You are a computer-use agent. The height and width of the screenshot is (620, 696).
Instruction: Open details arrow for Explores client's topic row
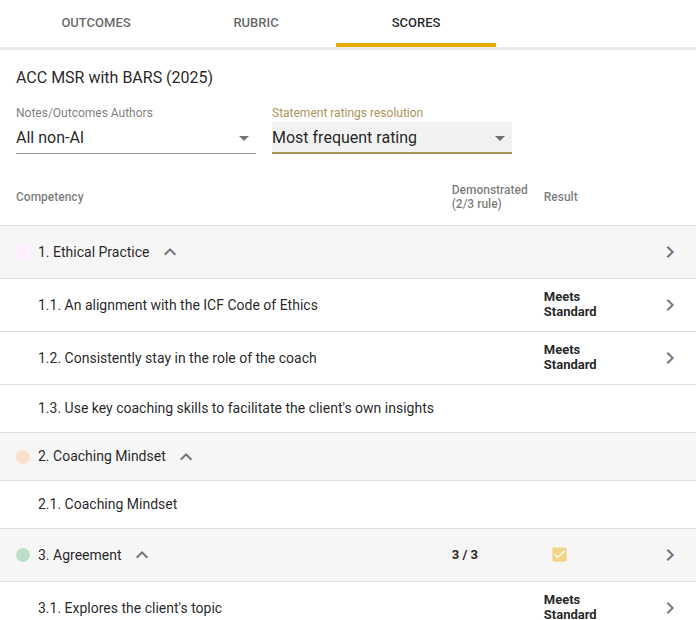tap(670, 608)
